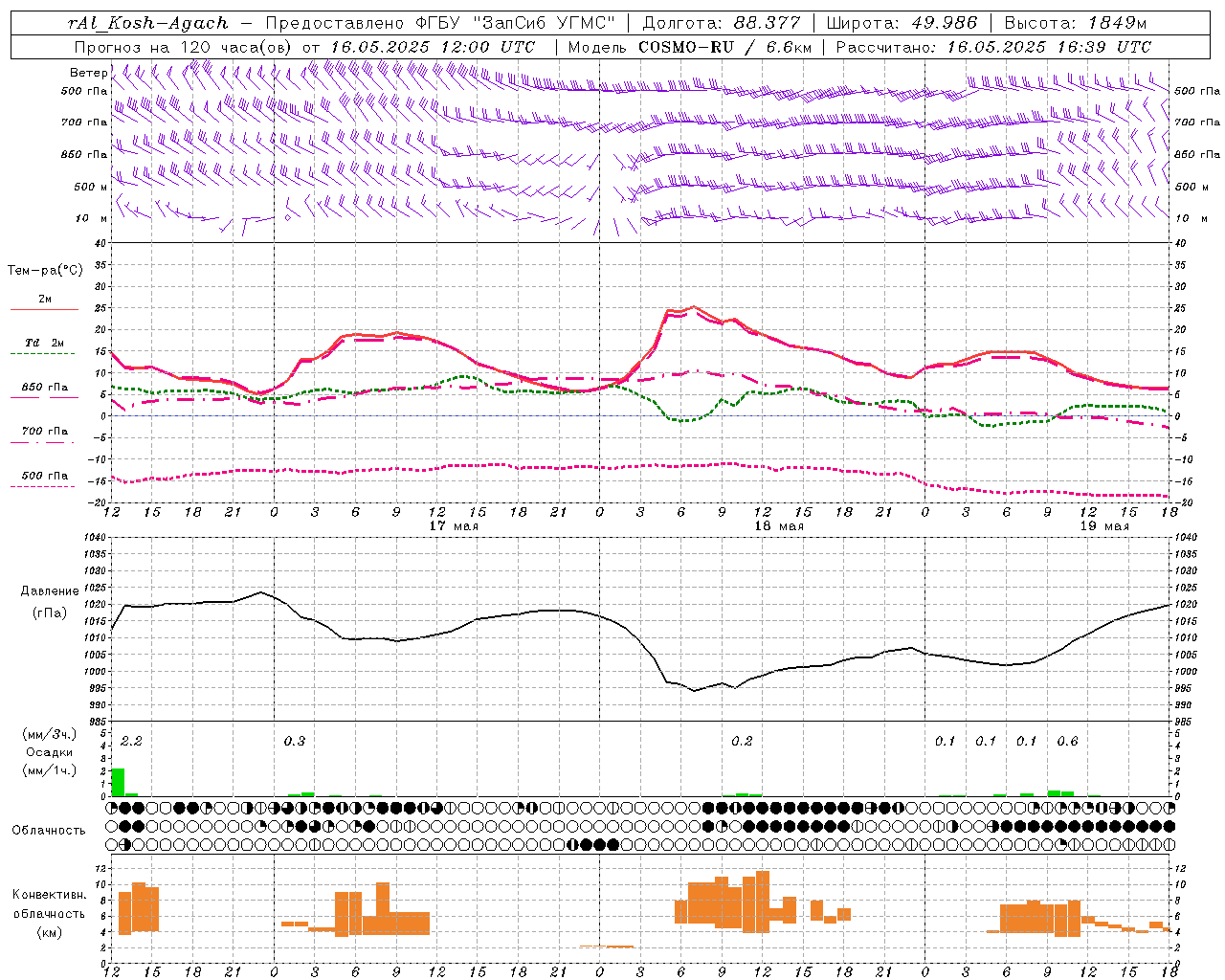Screen dimensions: 1225x980
Task: Click the forecast start time 16.05.2025 12:00 UTC
Action: coord(433,47)
